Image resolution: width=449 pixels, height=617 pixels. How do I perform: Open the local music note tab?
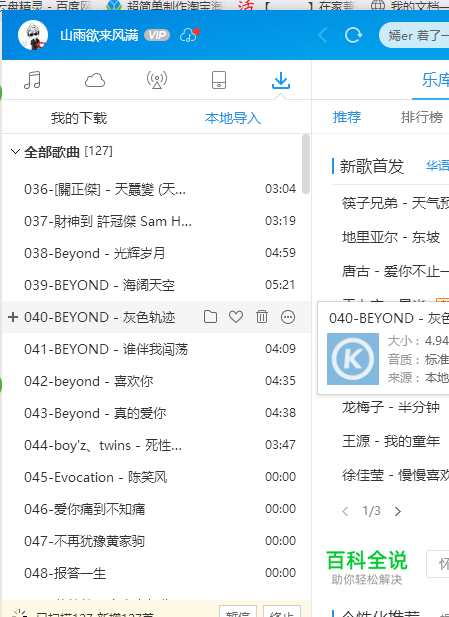[32, 80]
